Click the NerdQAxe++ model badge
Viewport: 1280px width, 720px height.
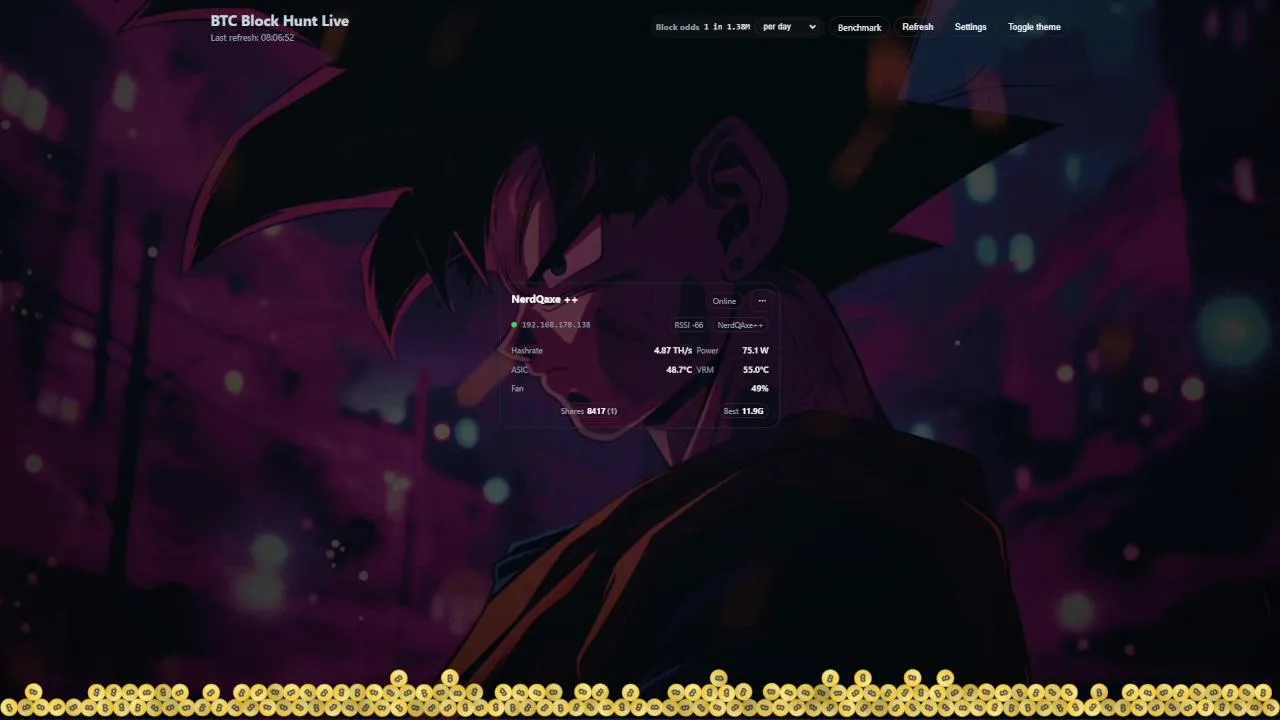click(740, 325)
